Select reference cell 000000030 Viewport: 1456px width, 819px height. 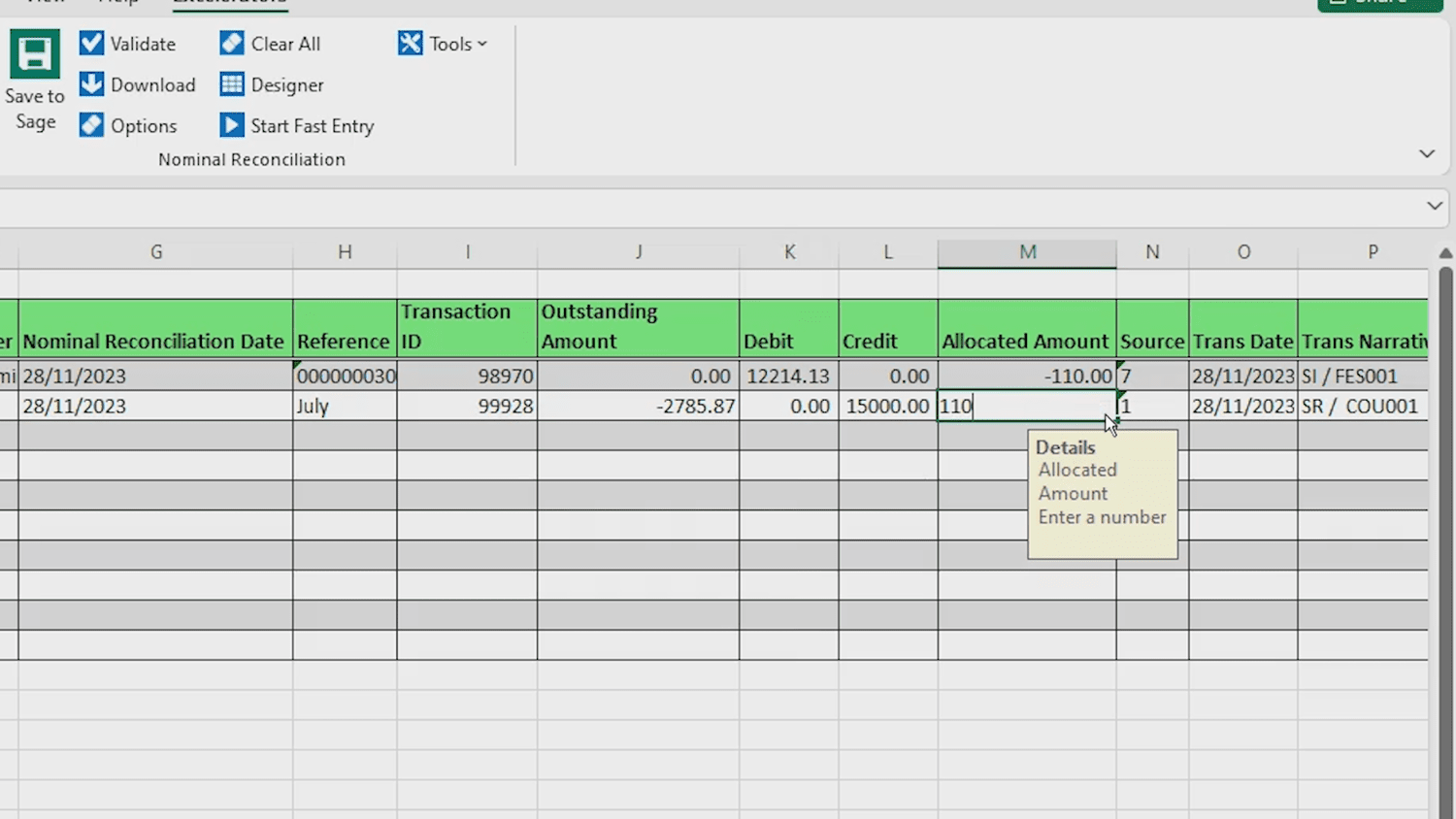[345, 376]
